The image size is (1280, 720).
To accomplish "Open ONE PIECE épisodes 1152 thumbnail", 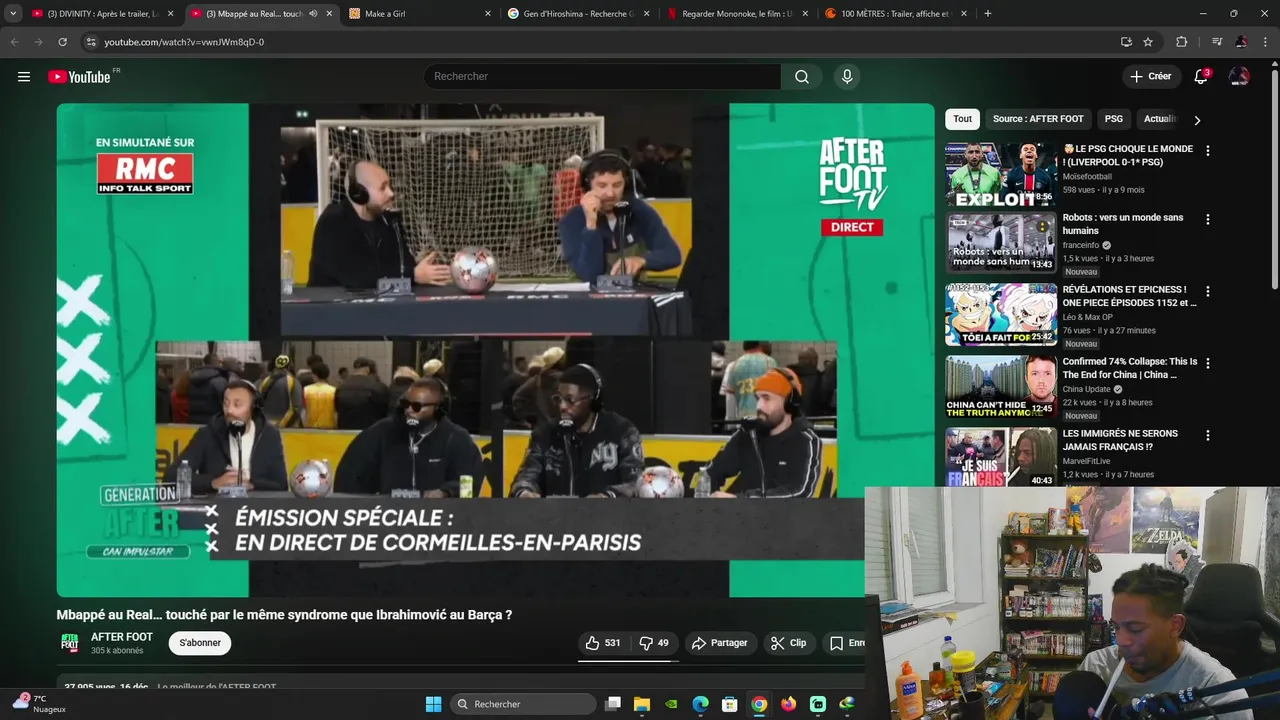I will coord(1001,314).
